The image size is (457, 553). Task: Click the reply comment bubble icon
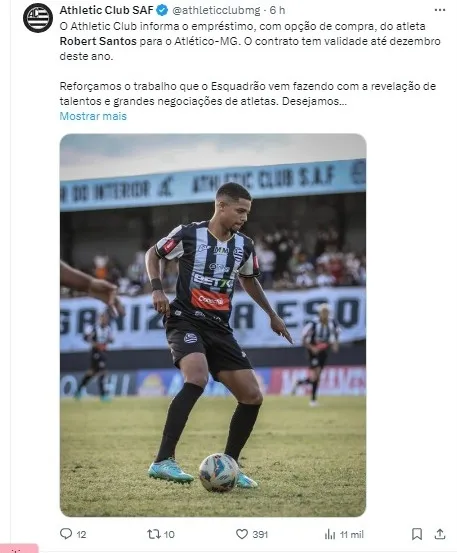pyautogui.click(x=66, y=534)
